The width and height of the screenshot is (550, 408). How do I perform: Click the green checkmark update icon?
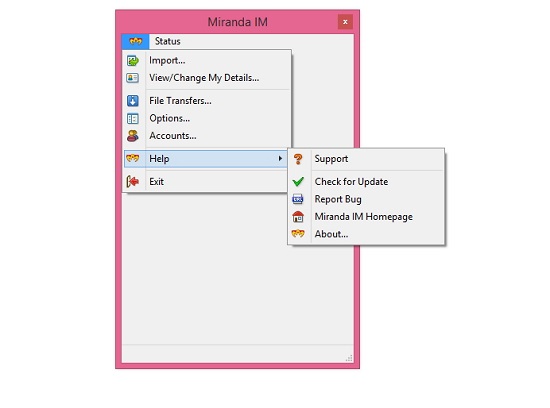298,181
